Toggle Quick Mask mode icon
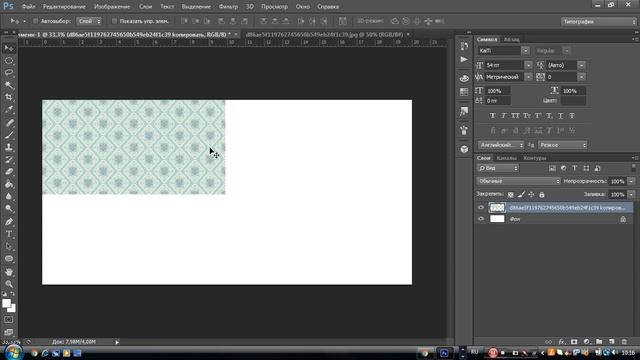 pyautogui.click(x=9, y=320)
